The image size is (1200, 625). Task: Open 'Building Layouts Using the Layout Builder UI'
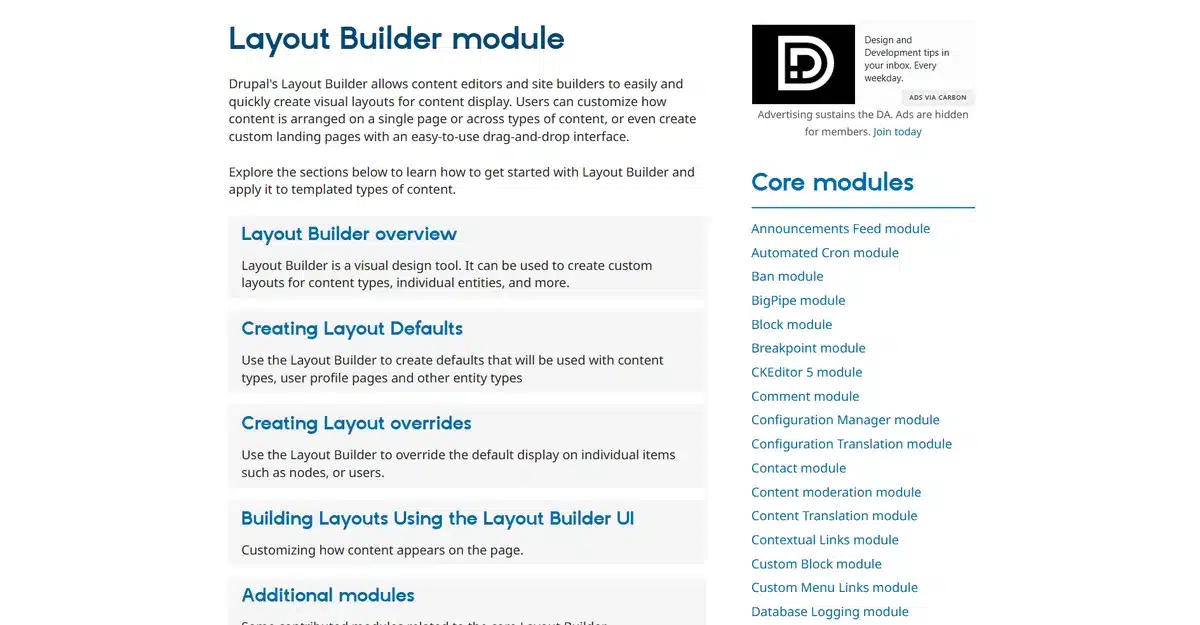[x=438, y=518]
